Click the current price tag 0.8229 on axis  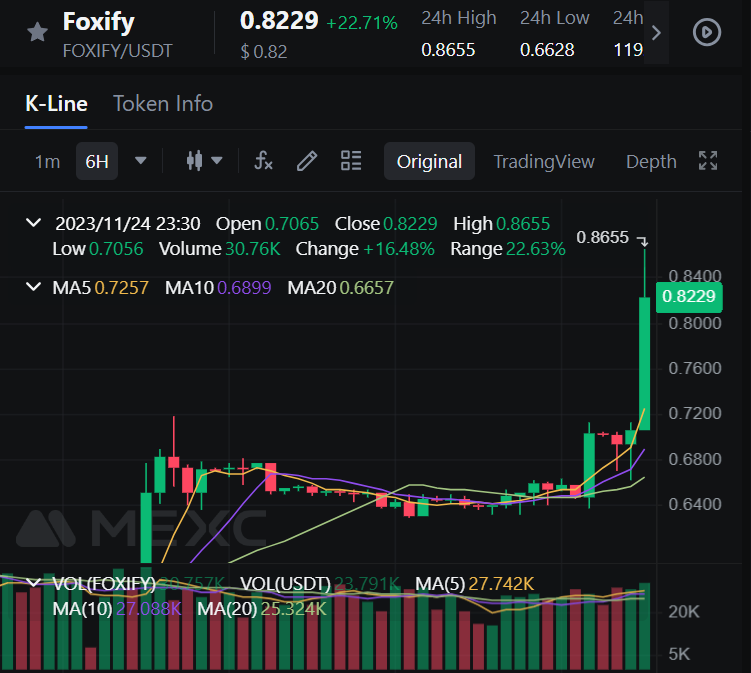[x=689, y=297]
